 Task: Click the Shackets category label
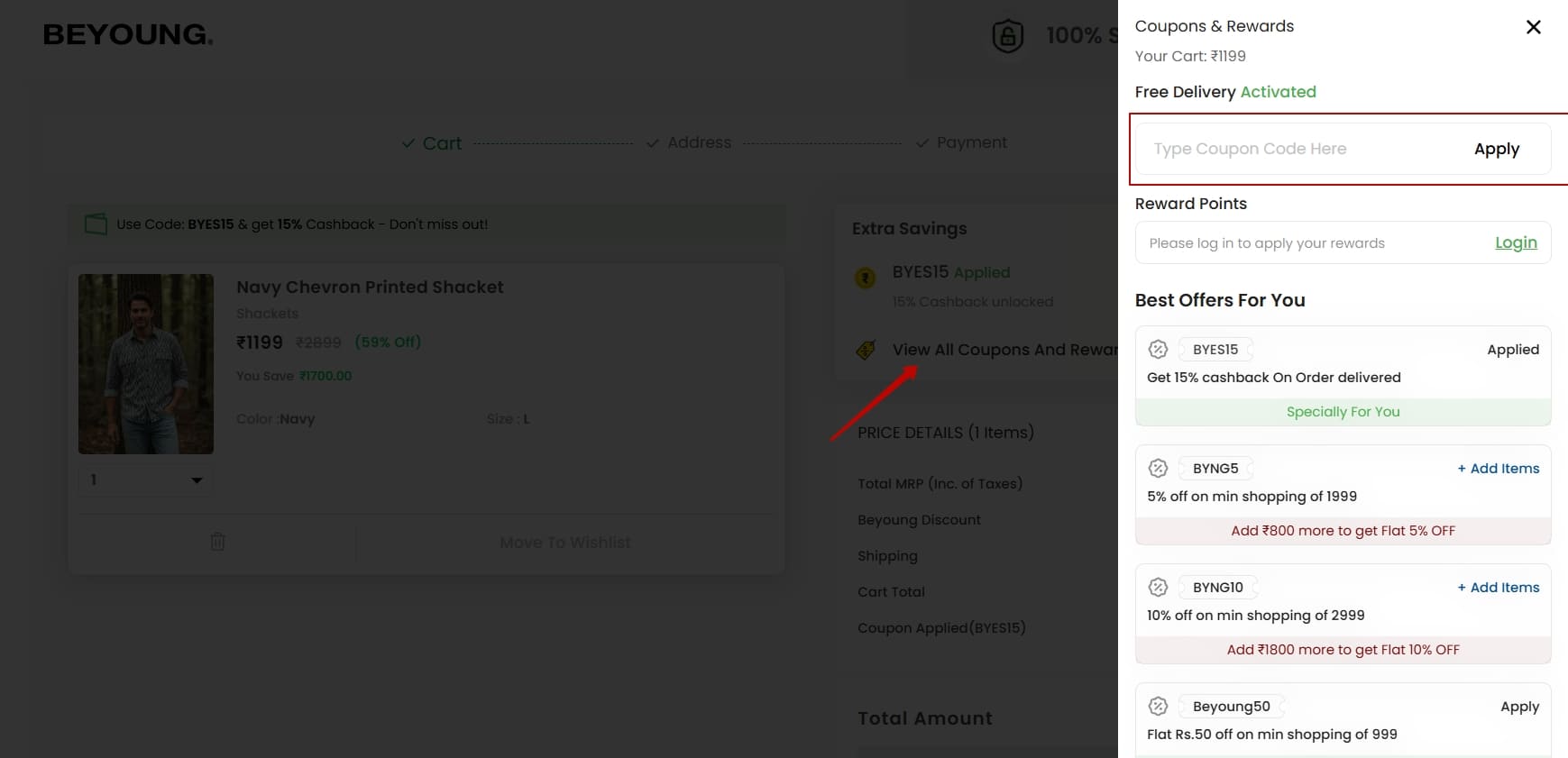point(267,314)
